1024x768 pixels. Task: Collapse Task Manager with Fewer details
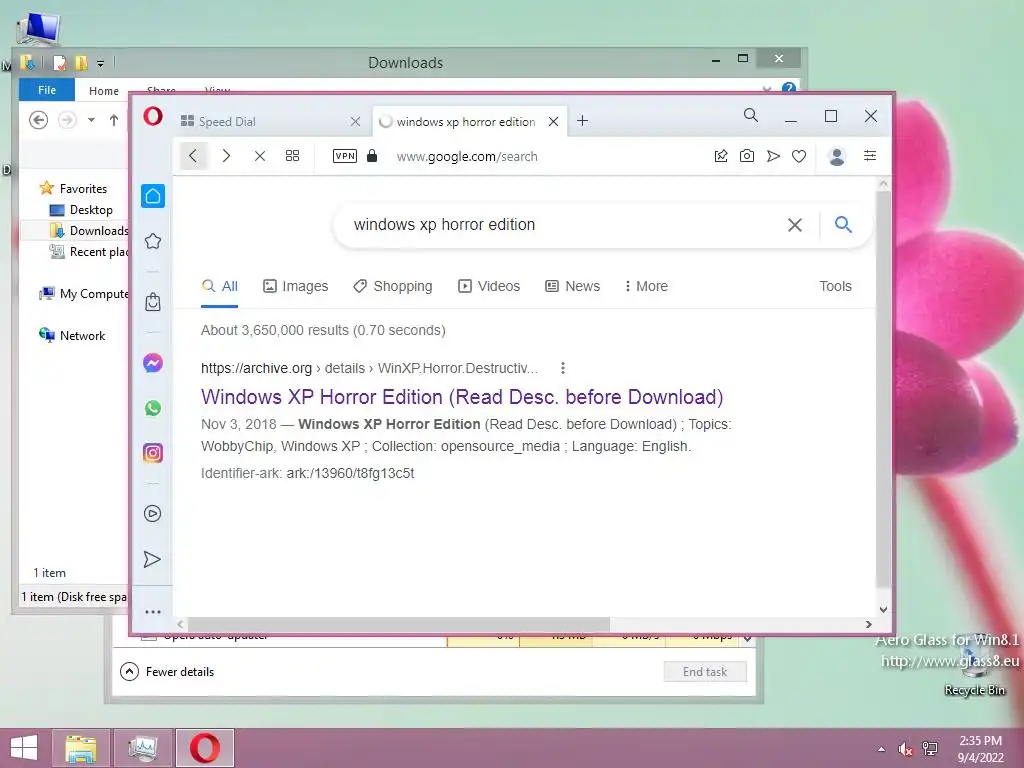click(x=167, y=671)
